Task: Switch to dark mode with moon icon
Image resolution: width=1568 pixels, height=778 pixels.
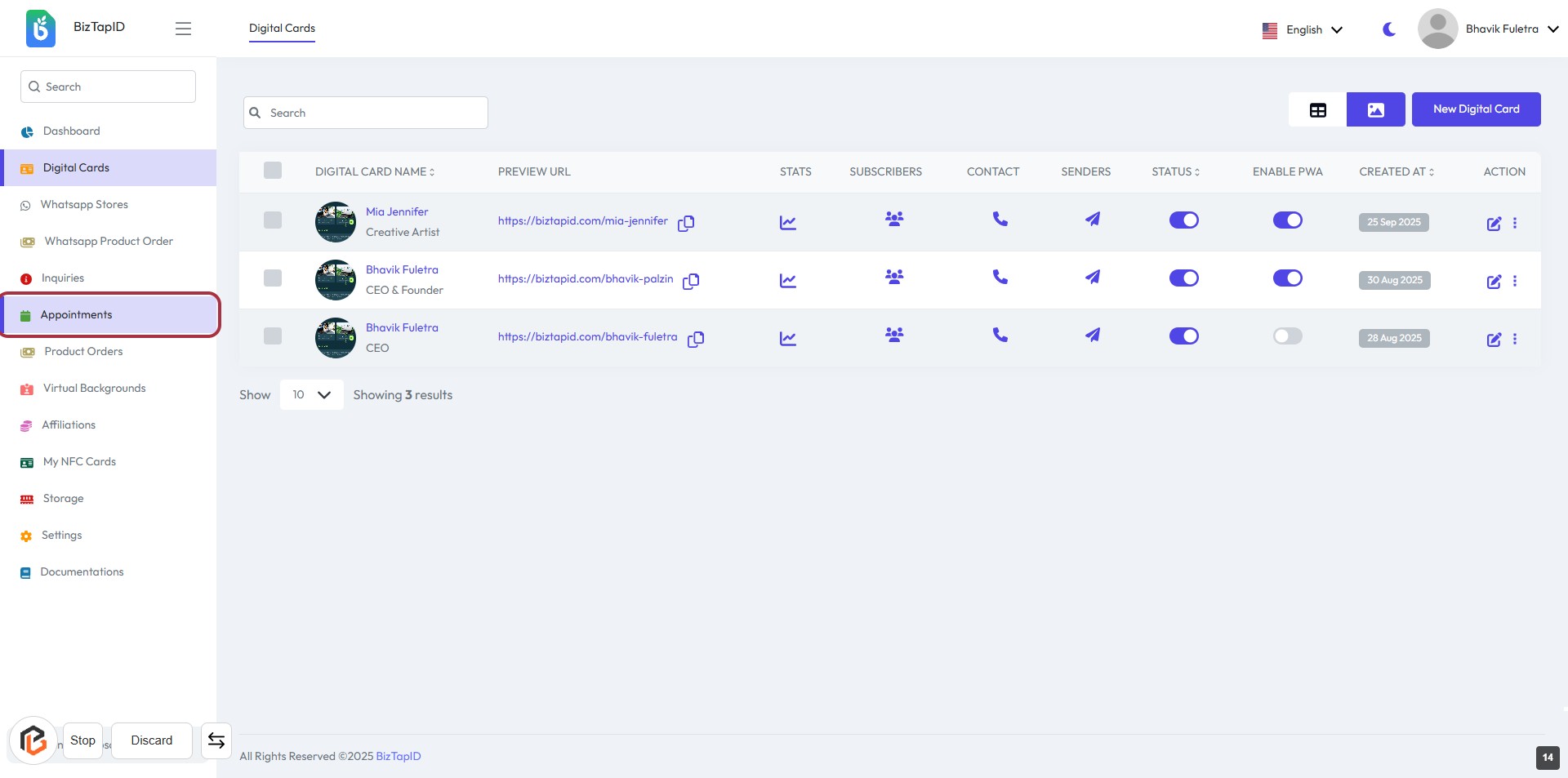Action: (x=1388, y=29)
